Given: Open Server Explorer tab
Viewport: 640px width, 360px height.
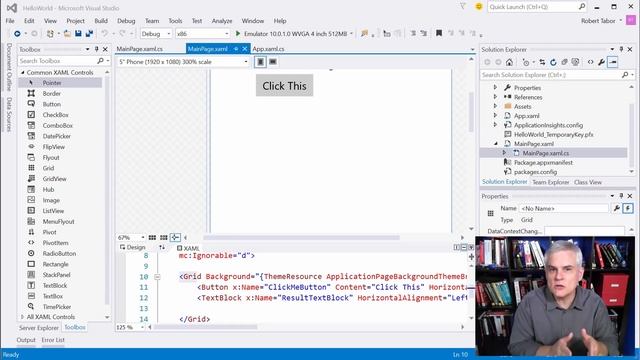Looking at the screenshot, I should tap(39, 327).
